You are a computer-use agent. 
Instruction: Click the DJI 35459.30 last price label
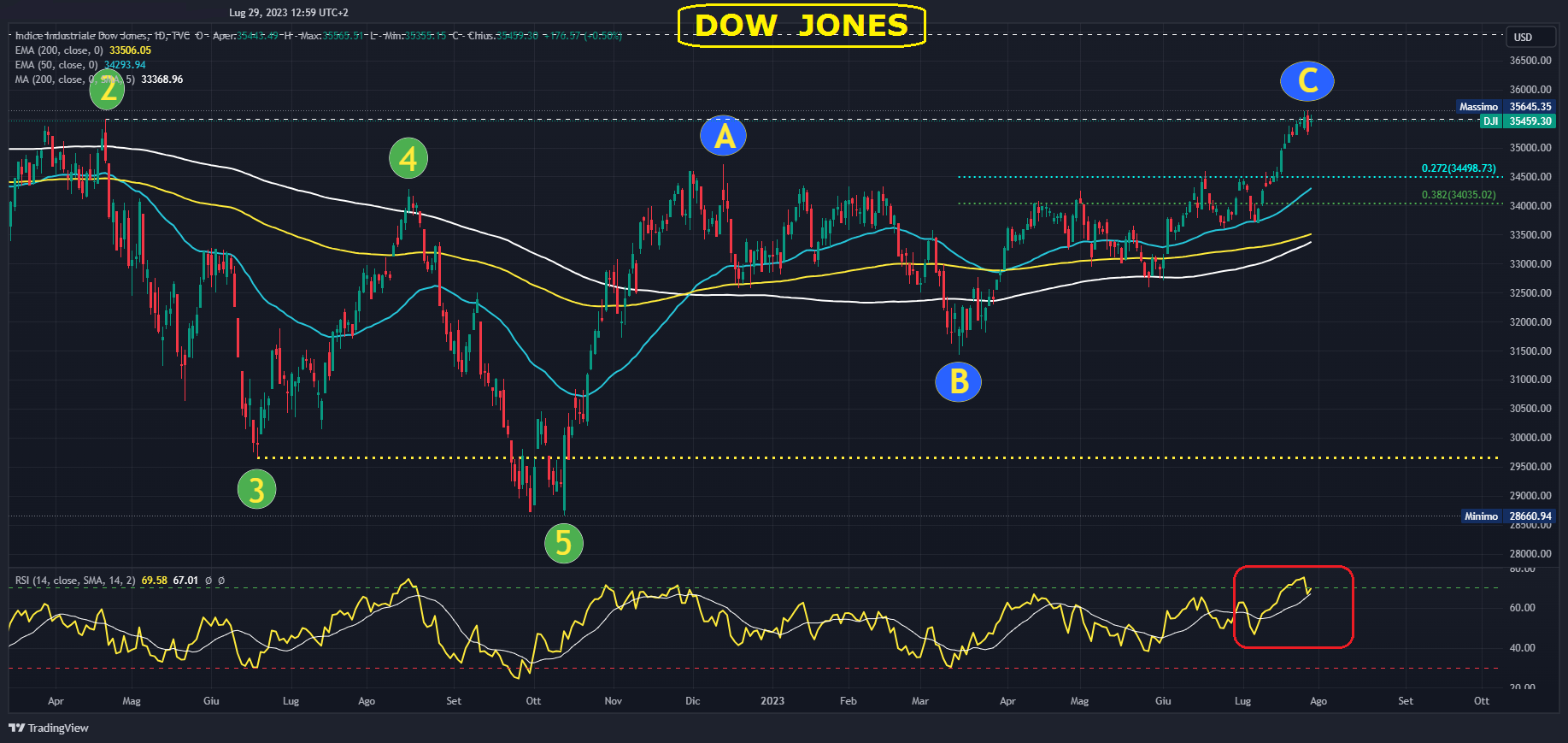click(x=1518, y=121)
